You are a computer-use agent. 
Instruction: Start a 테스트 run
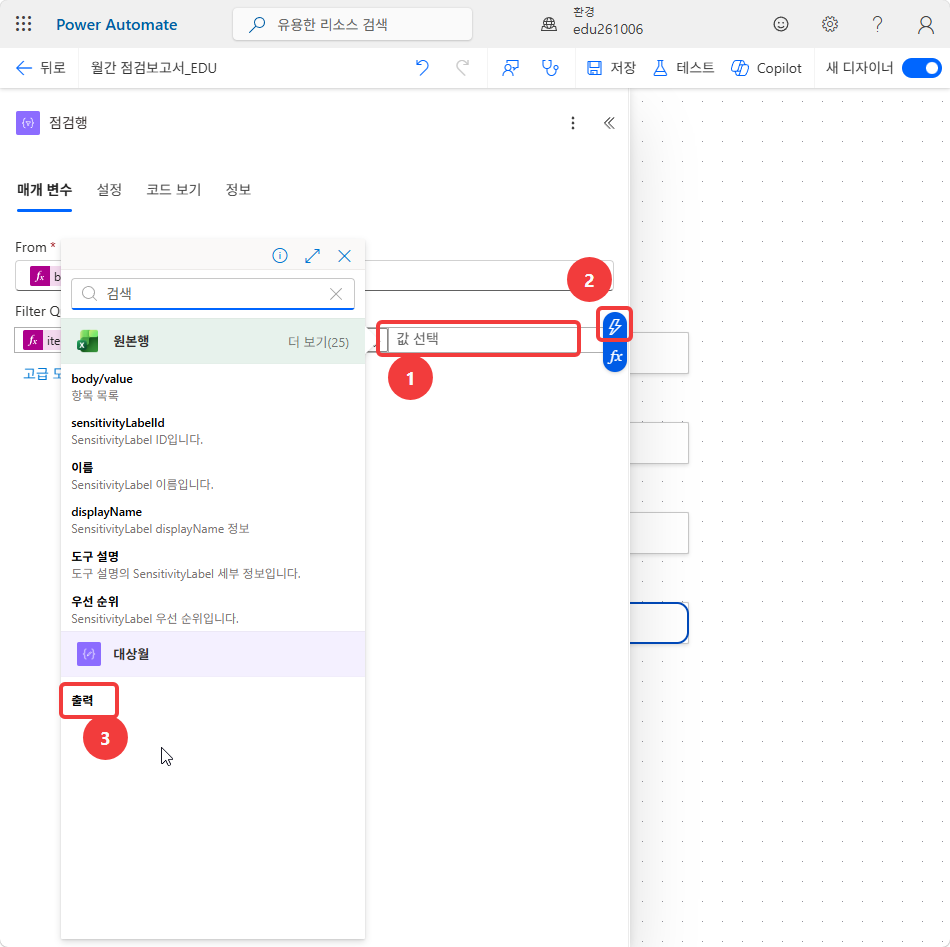tap(683, 68)
